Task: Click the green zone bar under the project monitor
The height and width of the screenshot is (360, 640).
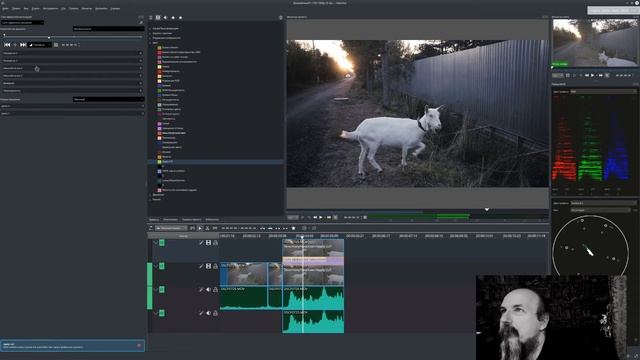Action: [418, 217]
